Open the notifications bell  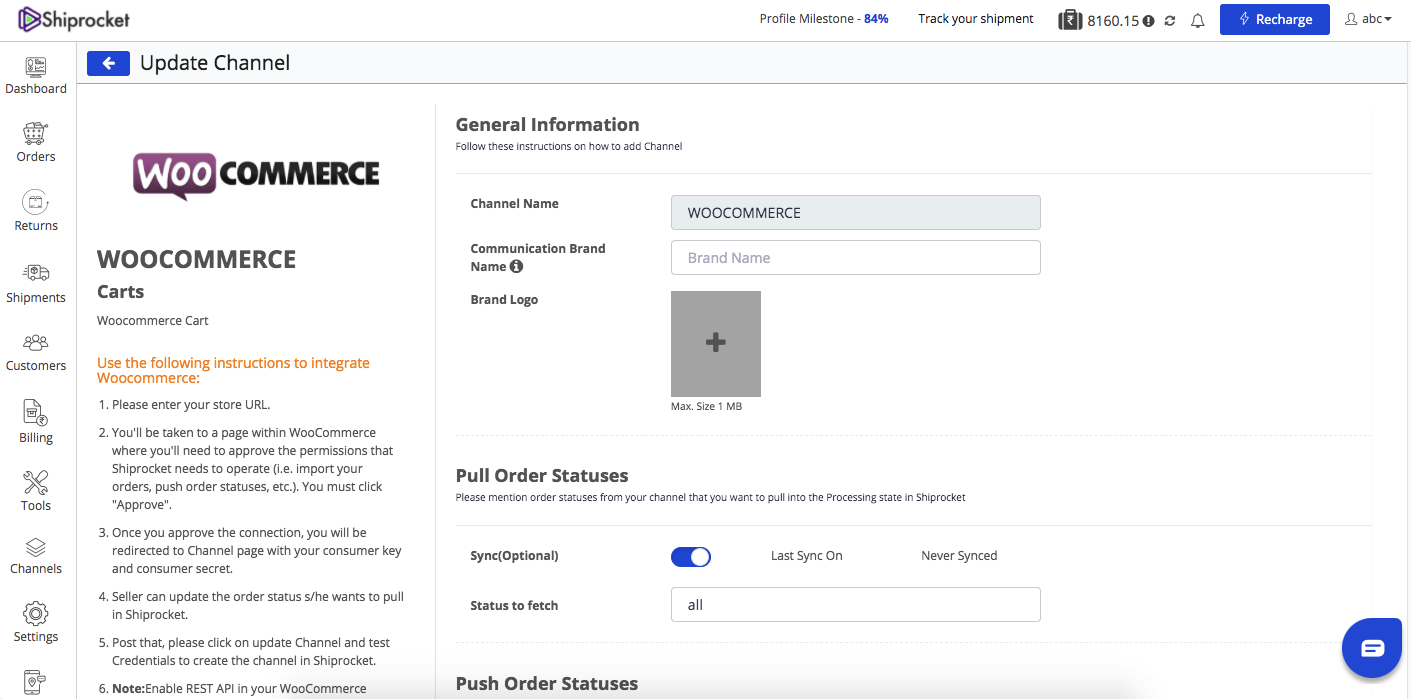tap(1198, 20)
